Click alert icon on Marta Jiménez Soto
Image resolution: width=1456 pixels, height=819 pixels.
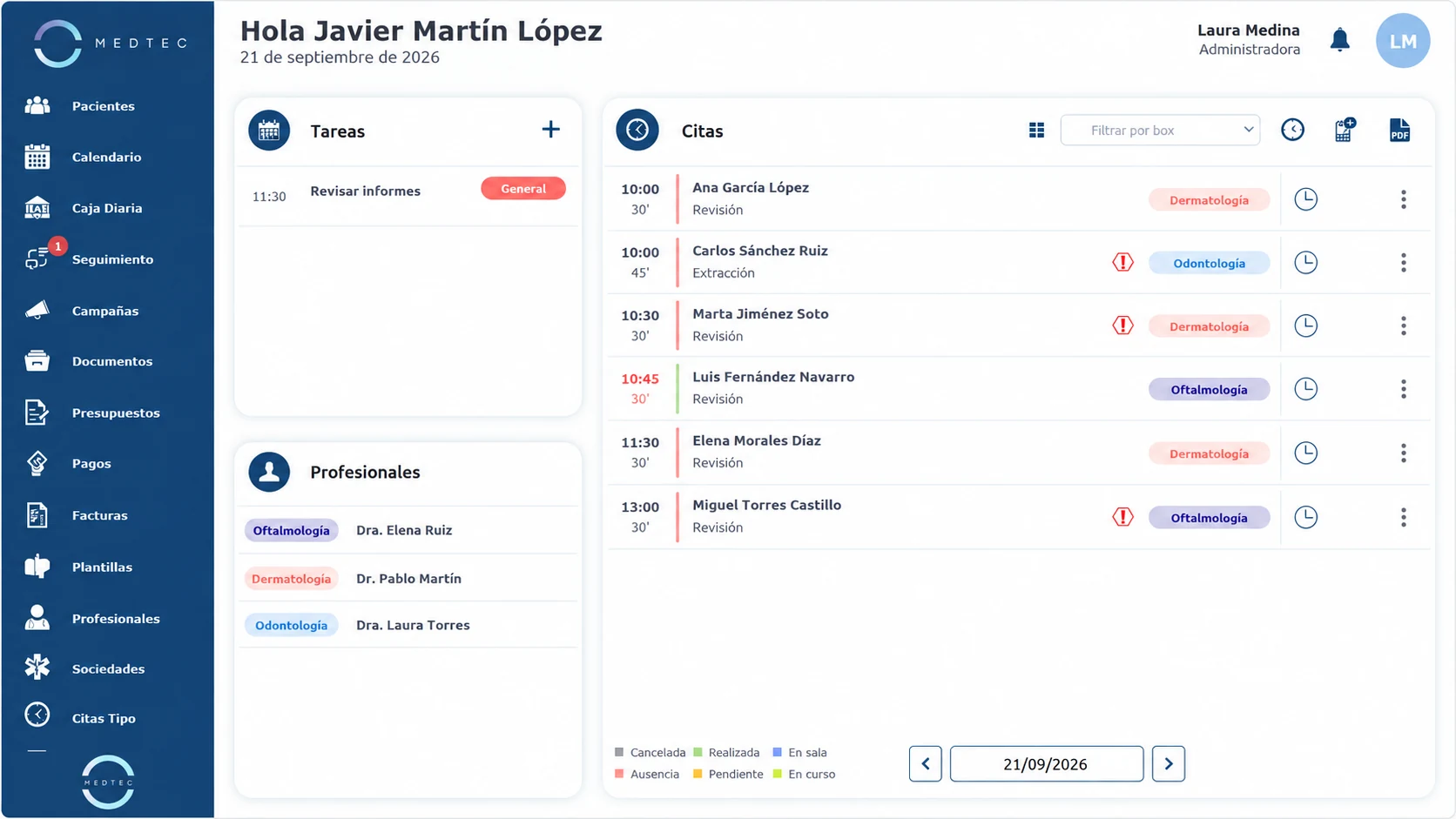point(1122,326)
